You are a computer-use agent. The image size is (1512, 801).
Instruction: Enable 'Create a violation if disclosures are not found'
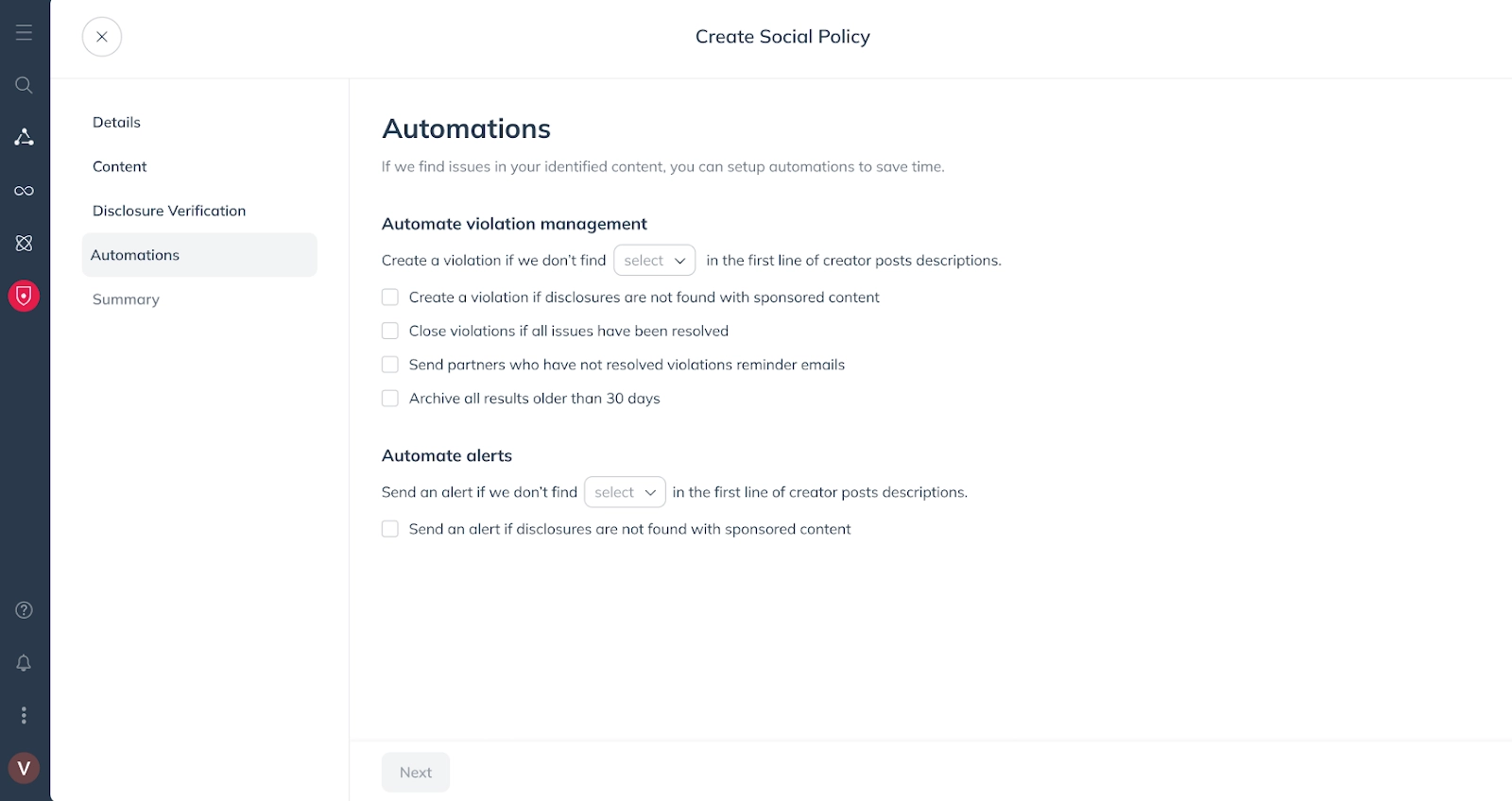(x=389, y=297)
